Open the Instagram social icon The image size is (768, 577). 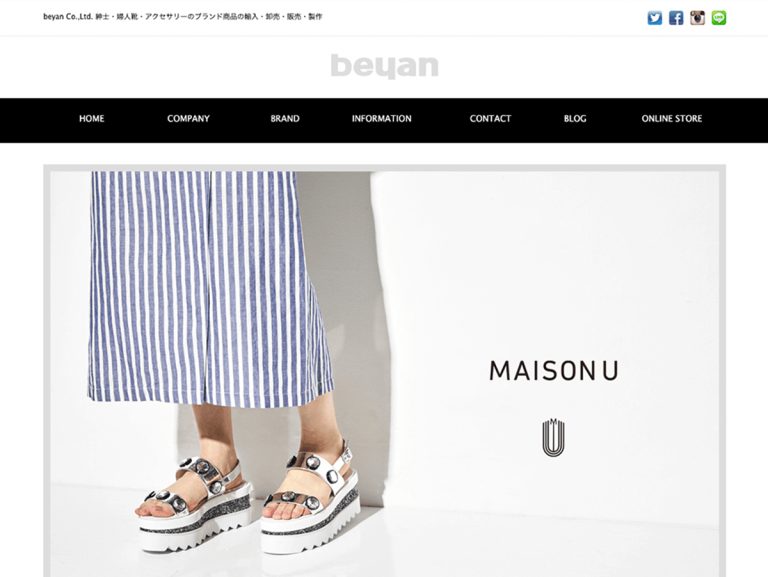[x=697, y=18]
